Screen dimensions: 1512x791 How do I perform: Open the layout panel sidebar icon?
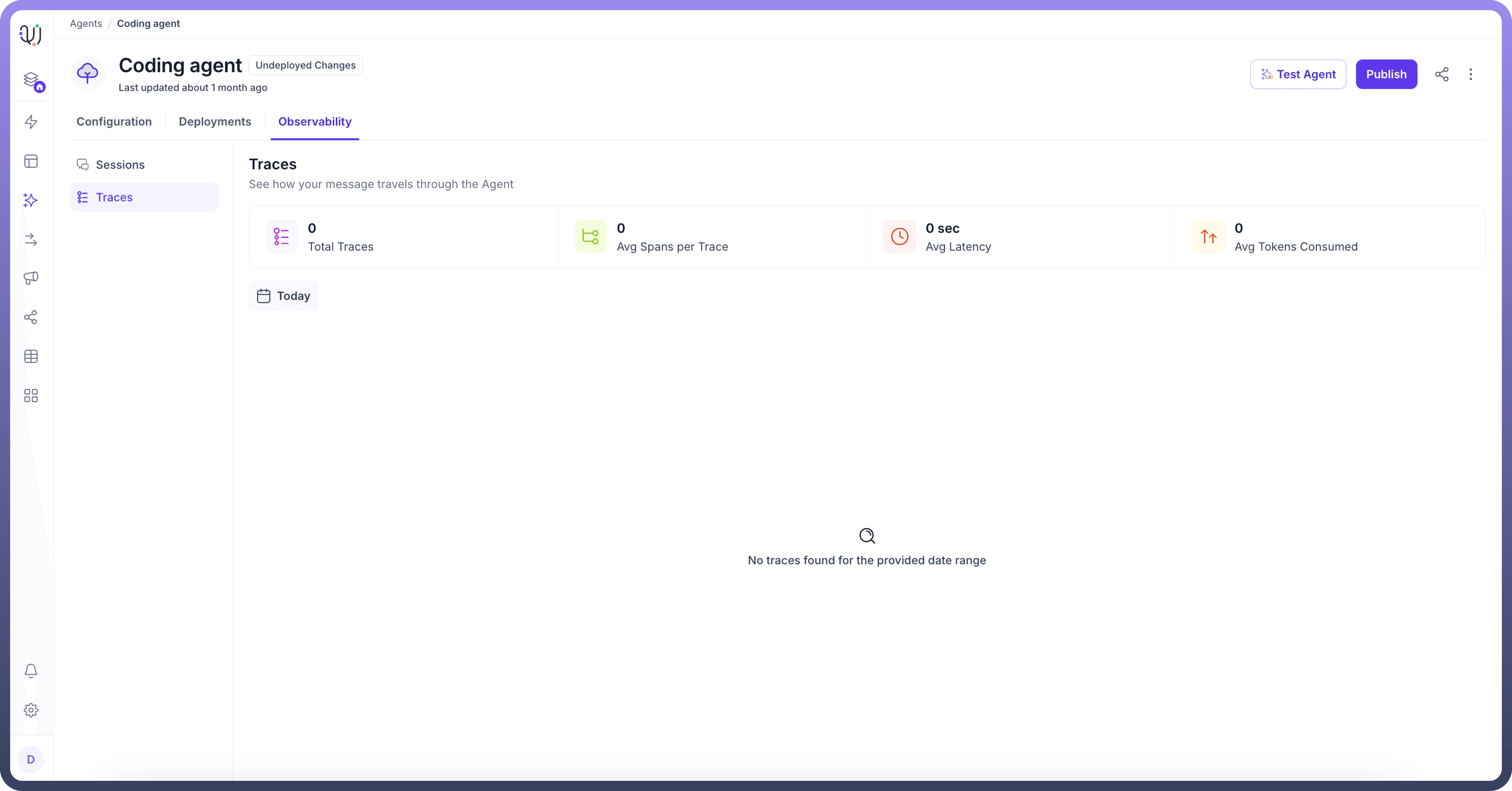(31, 161)
